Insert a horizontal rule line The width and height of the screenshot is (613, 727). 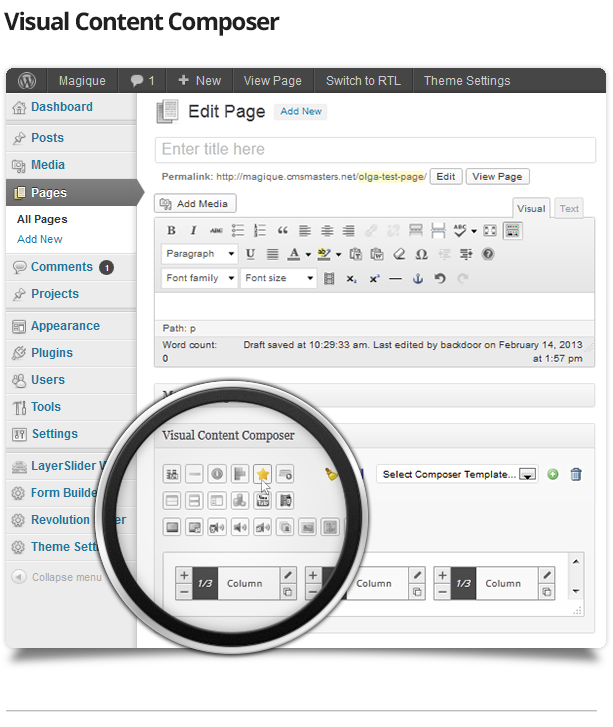tap(396, 279)
